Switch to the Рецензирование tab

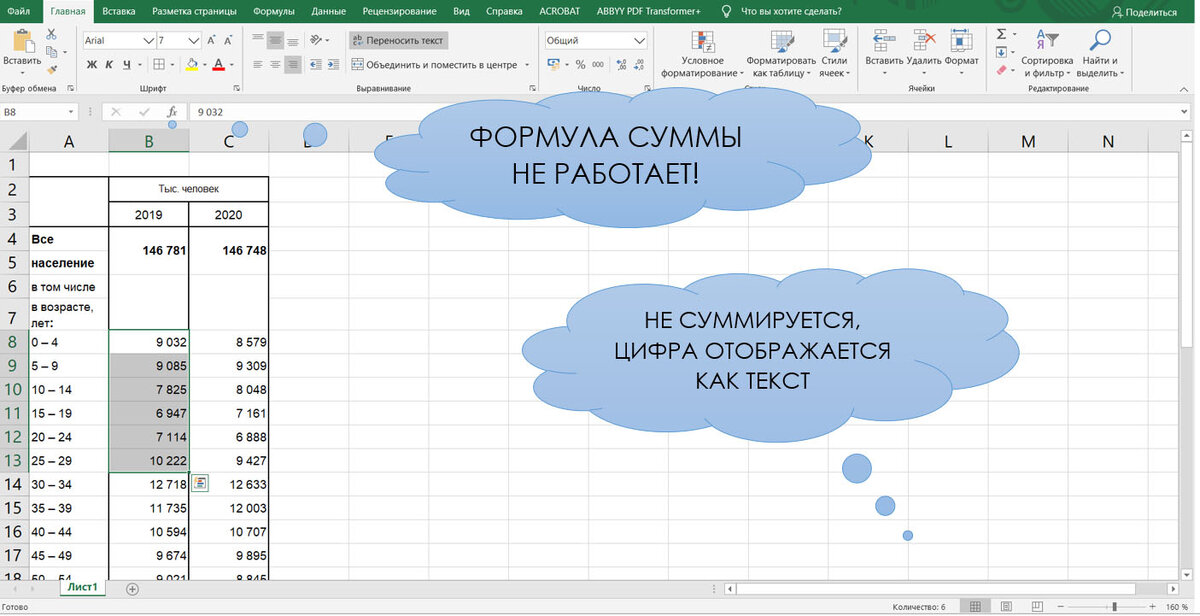click(x=399, y=12)
